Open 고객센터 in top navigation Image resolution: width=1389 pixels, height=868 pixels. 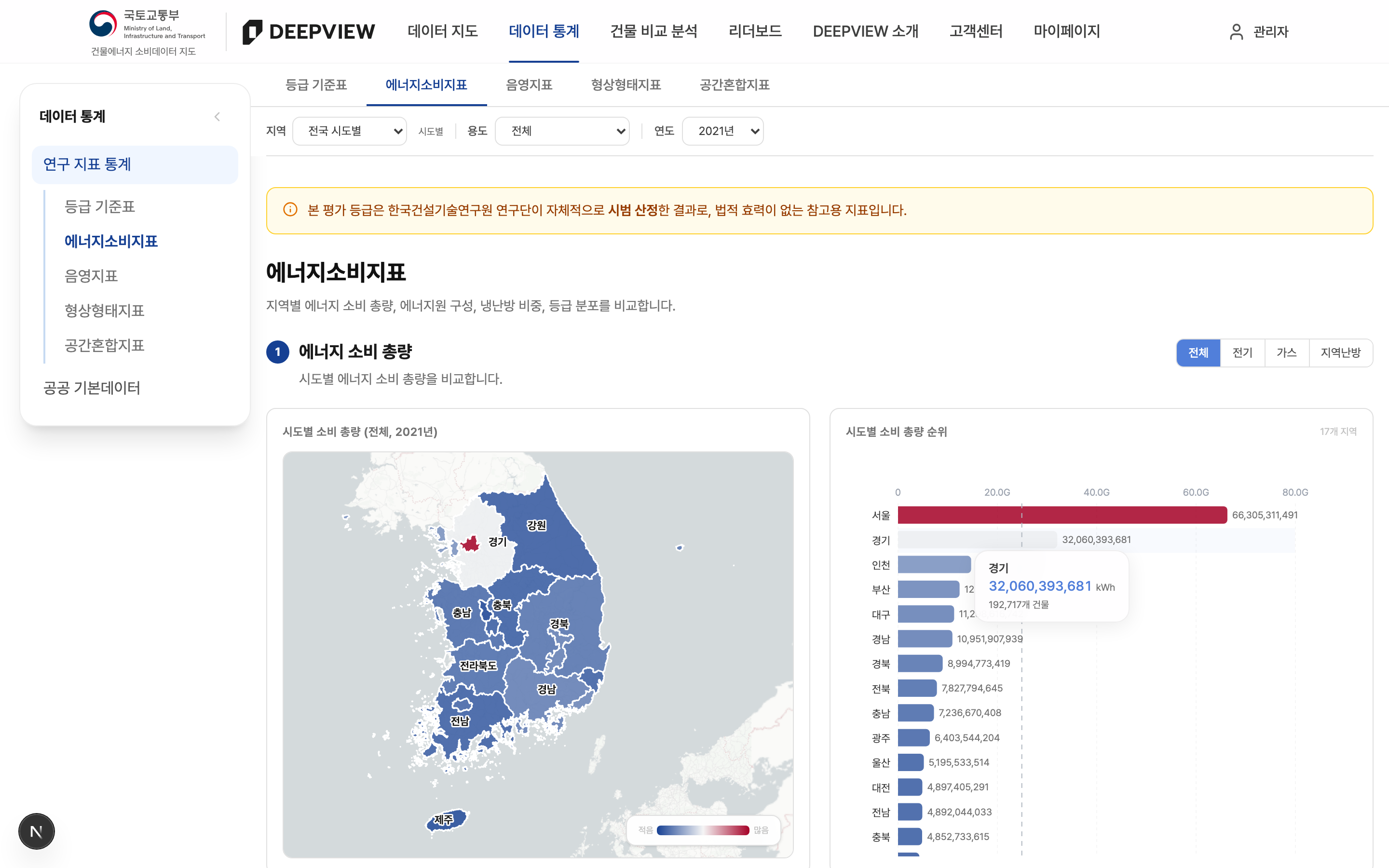click(x=976, y=31)
